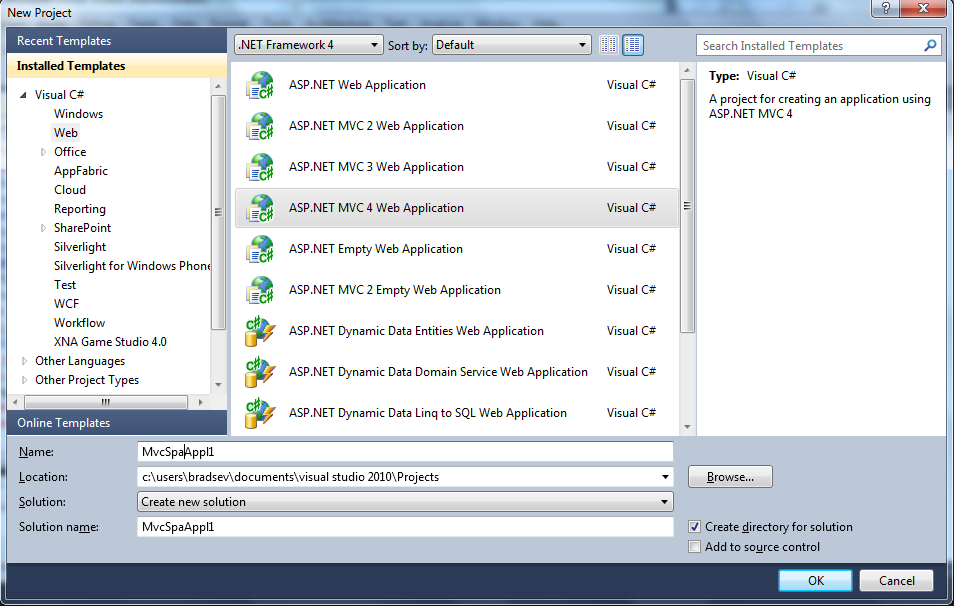Select the Windows template category

(x=79, y=114)
